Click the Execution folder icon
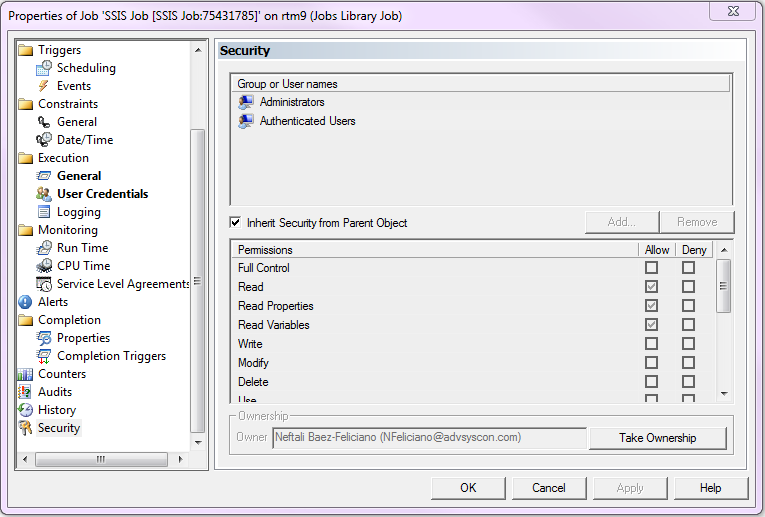The width and height of the screenshot is (765, 517). coord(25,159)
